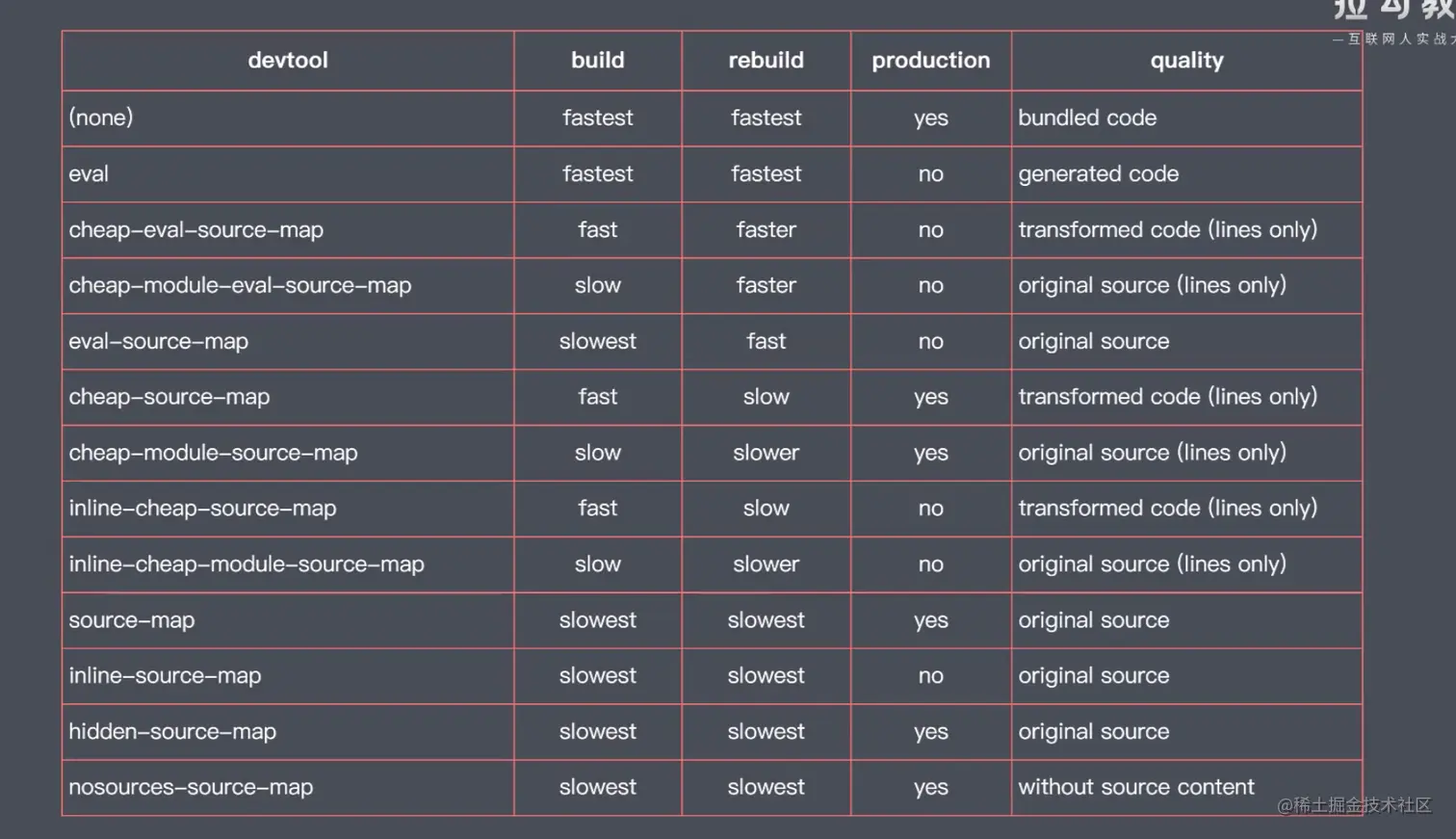
Task: Click the devtool column header
Action: click(x=288, y=61)
